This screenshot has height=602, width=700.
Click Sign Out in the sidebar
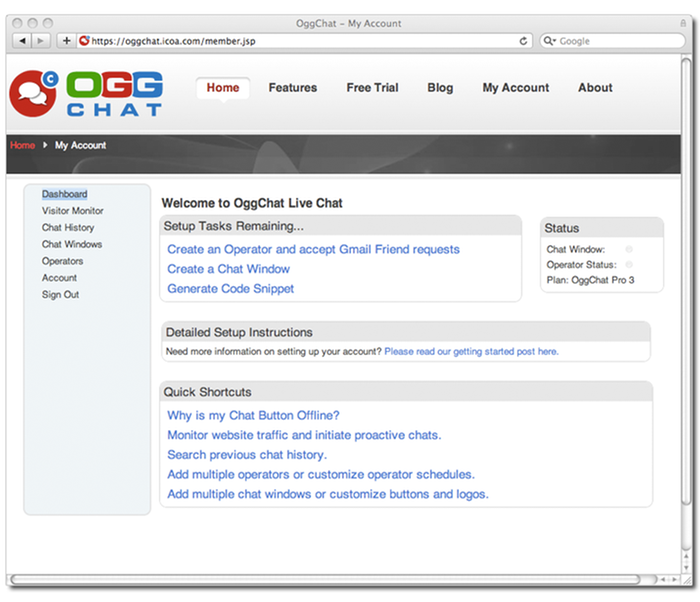pyautogui.click(x=60, y=295)
